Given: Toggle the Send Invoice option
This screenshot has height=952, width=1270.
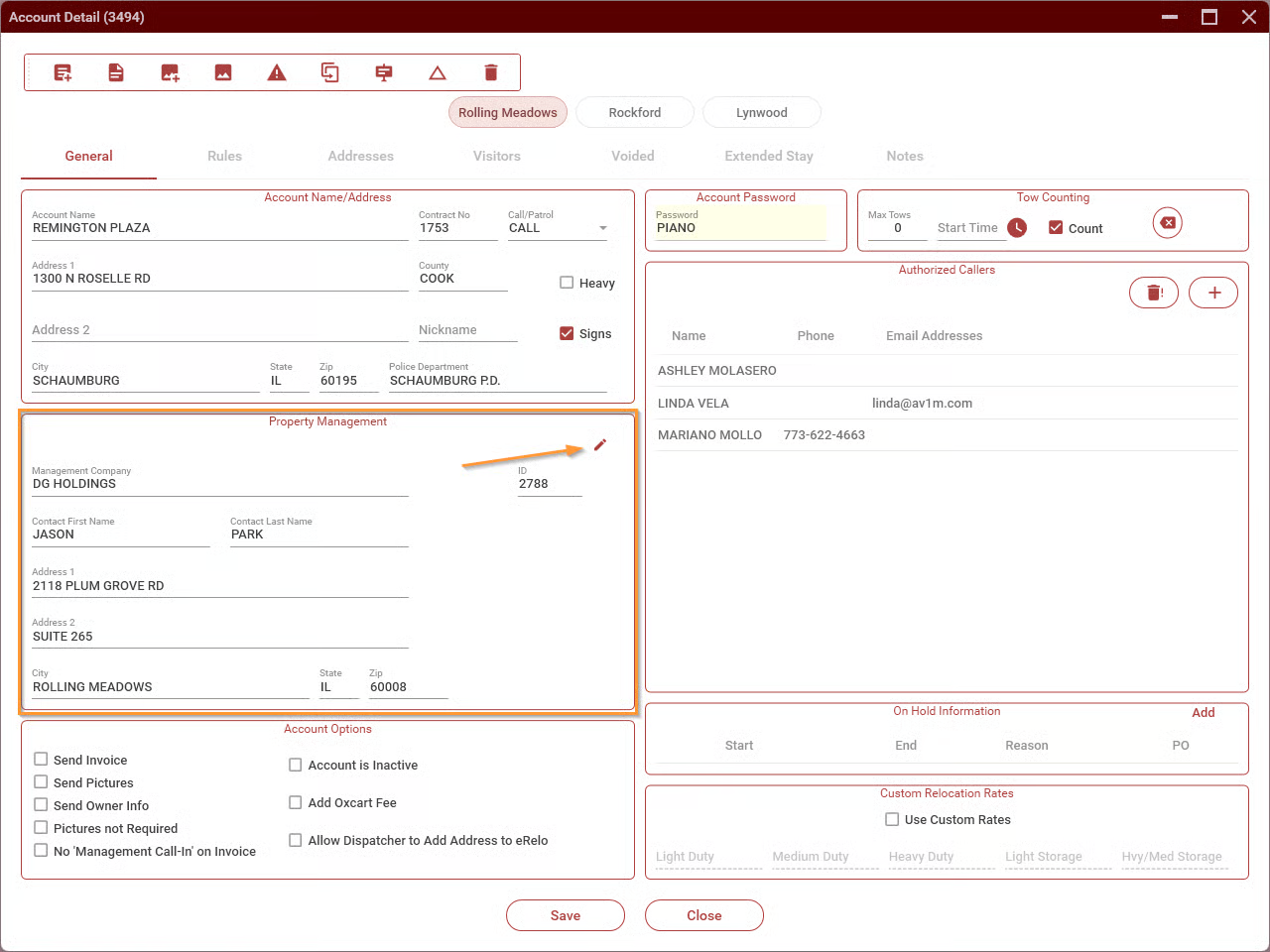Looking at the screenshot, I should click(x=41, y=760).
